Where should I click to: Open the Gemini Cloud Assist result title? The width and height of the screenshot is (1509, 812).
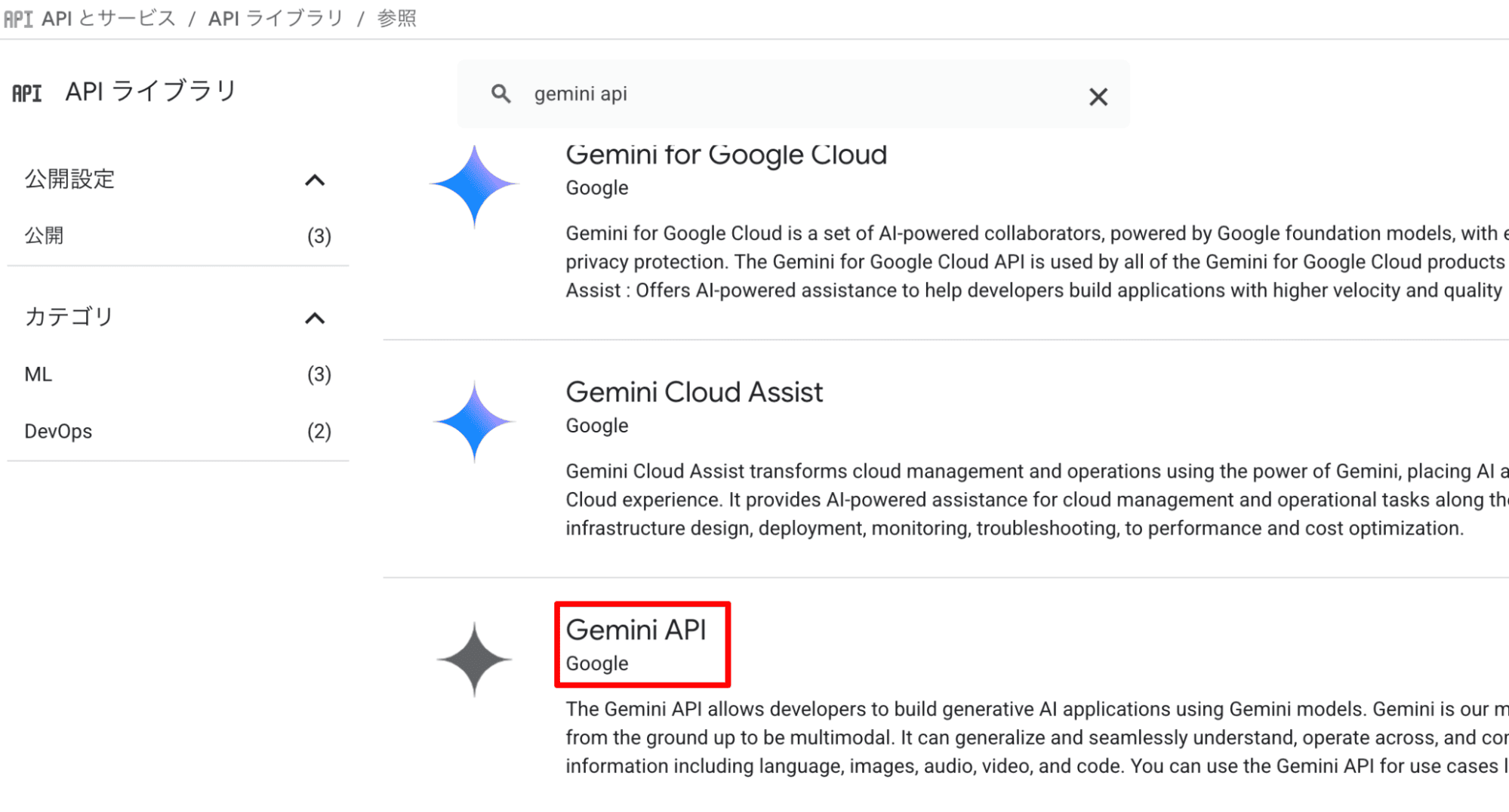(x=694, y=392)
